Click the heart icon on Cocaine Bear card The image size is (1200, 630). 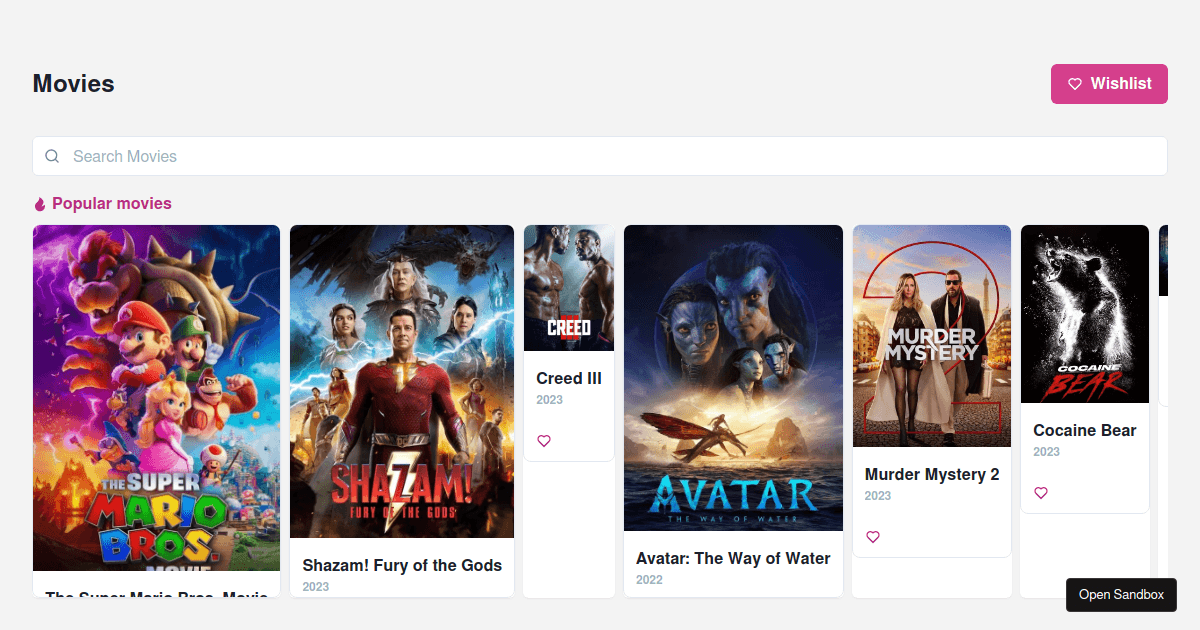(x=1041, y=492)
